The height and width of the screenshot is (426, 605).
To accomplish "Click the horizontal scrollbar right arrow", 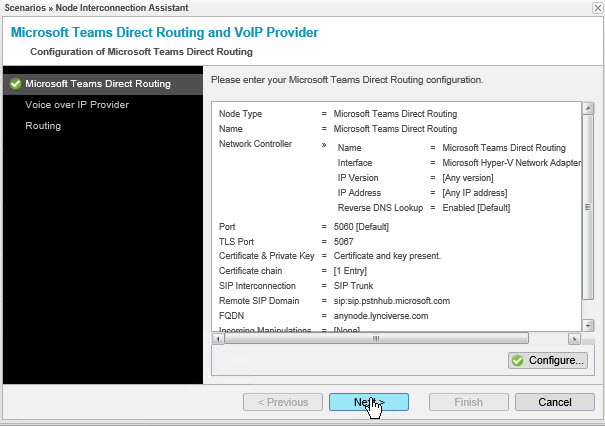I will [x=574, y=338].
